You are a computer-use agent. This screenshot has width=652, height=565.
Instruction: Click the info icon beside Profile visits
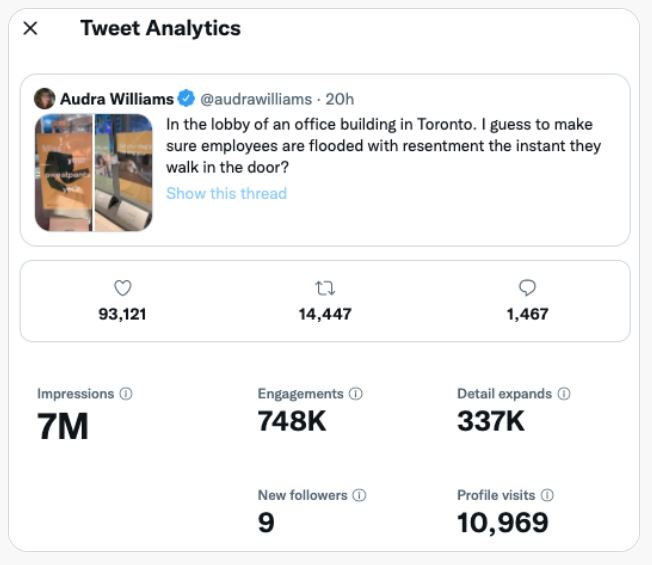(547, 495)
